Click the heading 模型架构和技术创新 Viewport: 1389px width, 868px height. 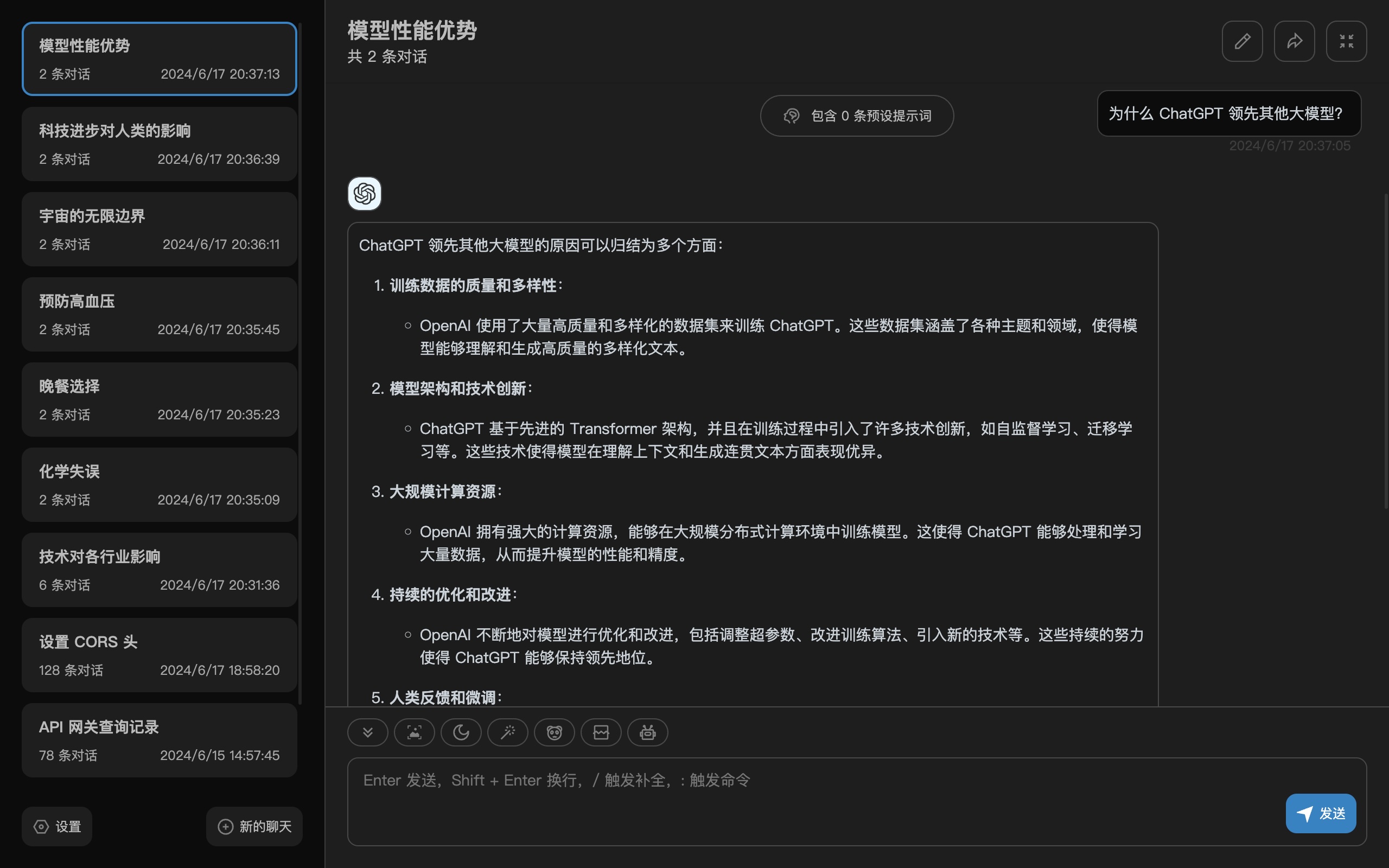click(458, 388)
